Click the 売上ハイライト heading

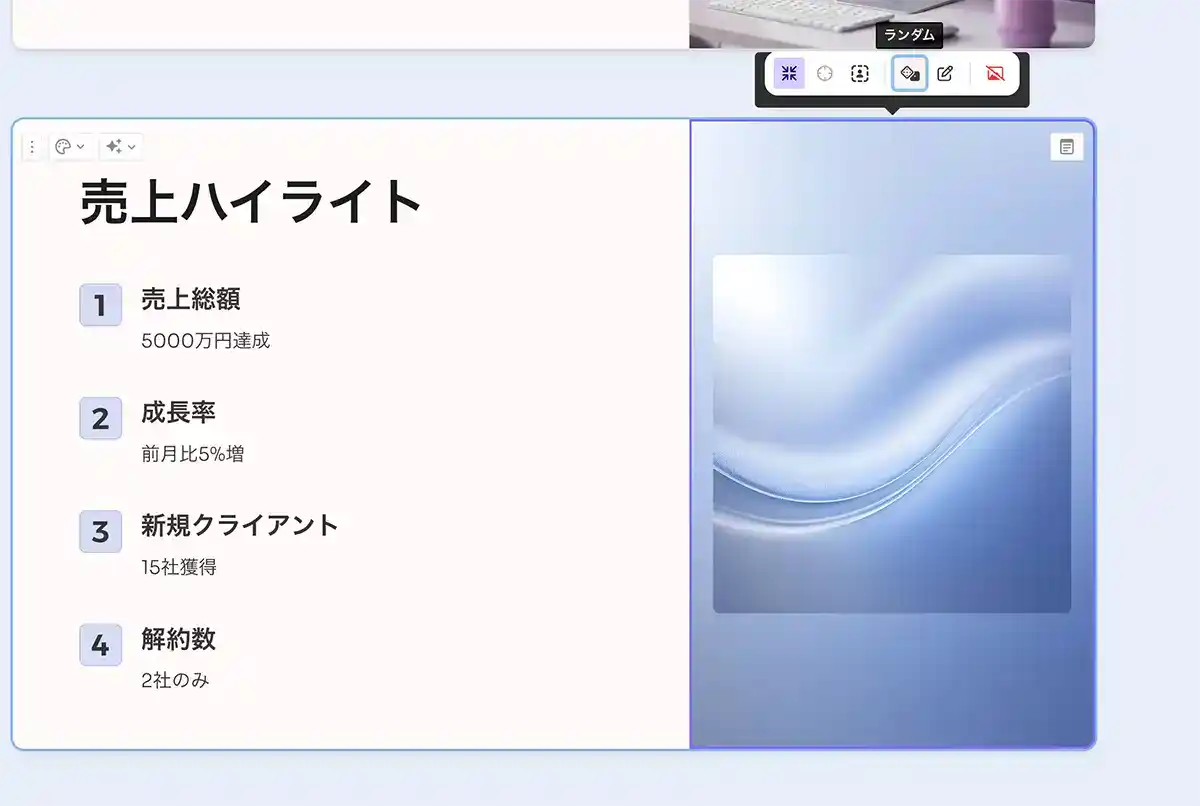point(251,202)
